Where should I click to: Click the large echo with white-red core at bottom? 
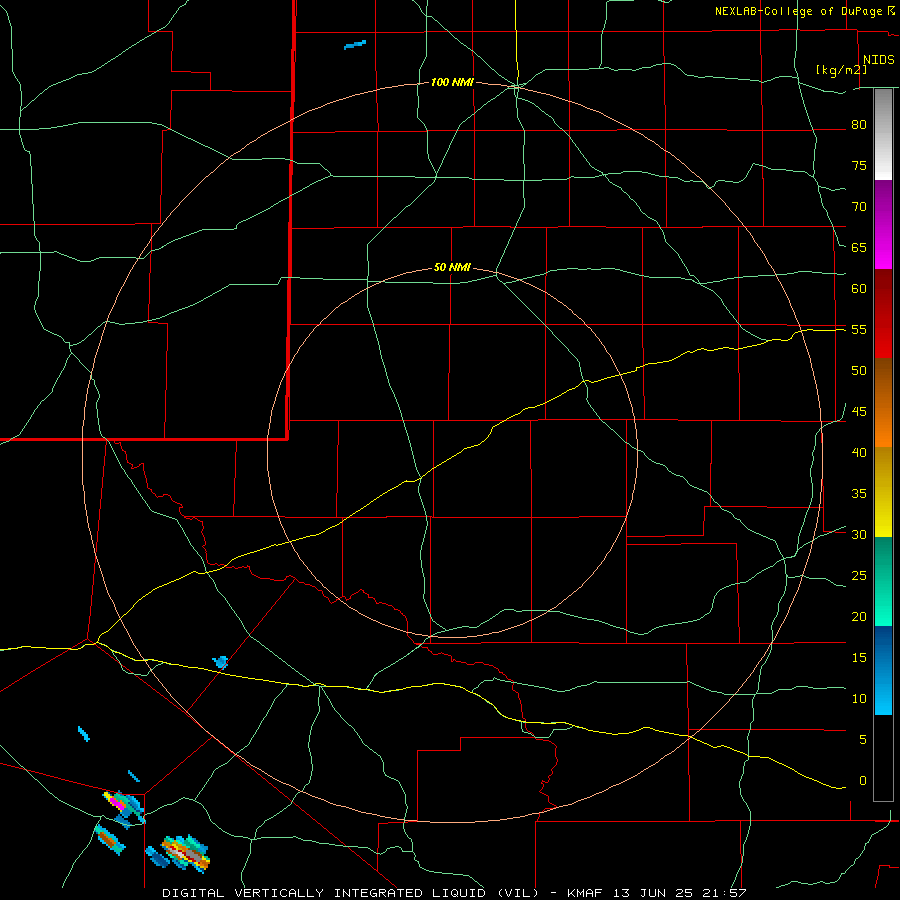pyautogui.click(x=185, y=854)
